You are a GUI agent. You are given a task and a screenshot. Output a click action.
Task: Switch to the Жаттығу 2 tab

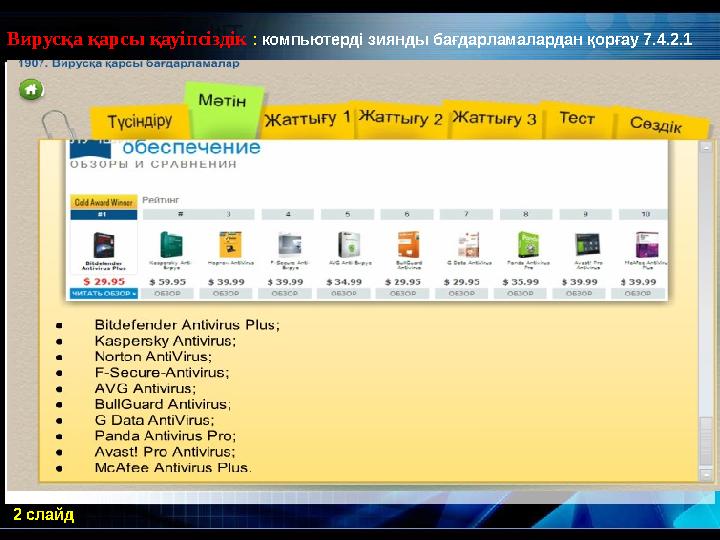[400, 118]
